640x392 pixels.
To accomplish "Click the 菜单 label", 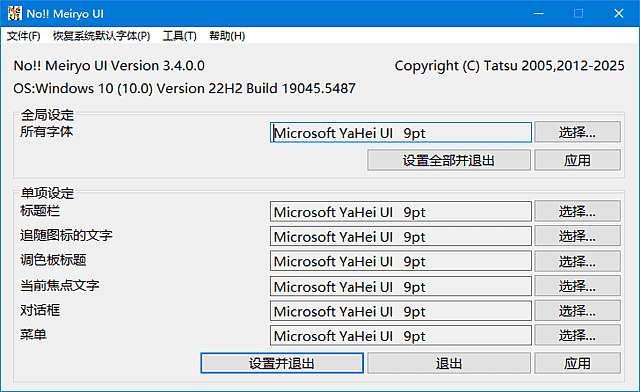I will [33, 334].
